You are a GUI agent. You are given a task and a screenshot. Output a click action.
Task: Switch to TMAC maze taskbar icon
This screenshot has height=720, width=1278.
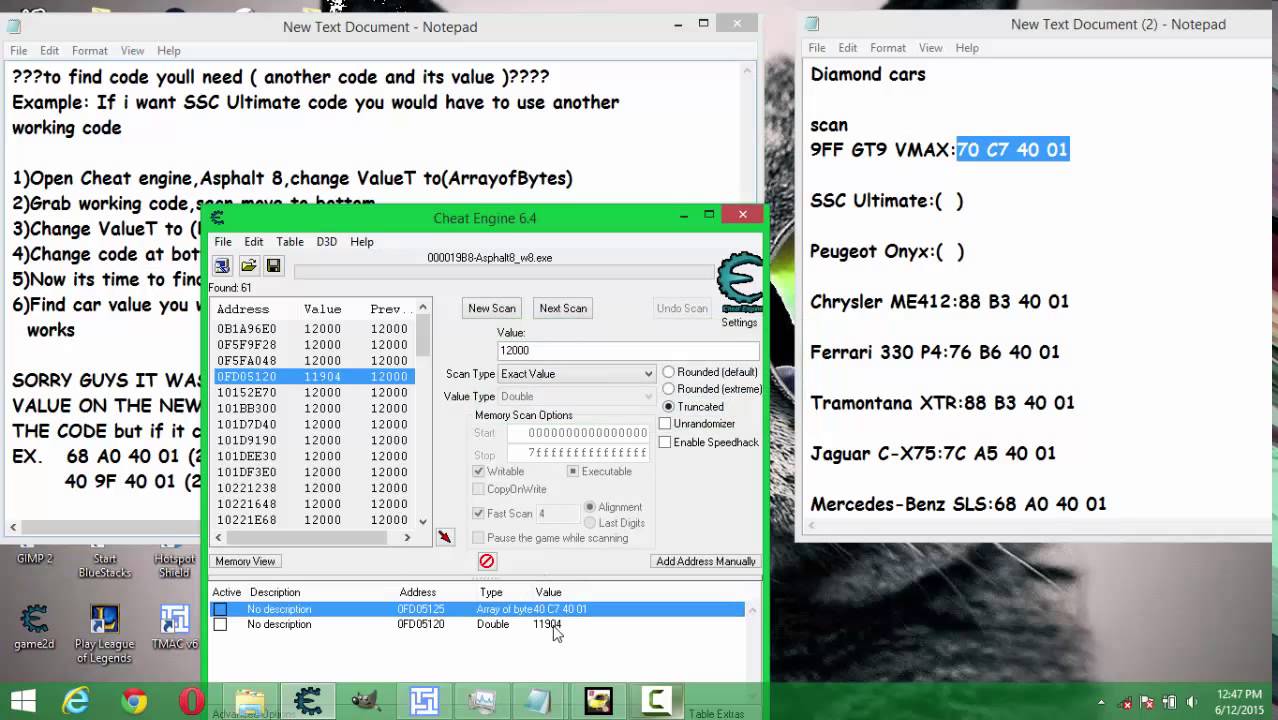424,701
